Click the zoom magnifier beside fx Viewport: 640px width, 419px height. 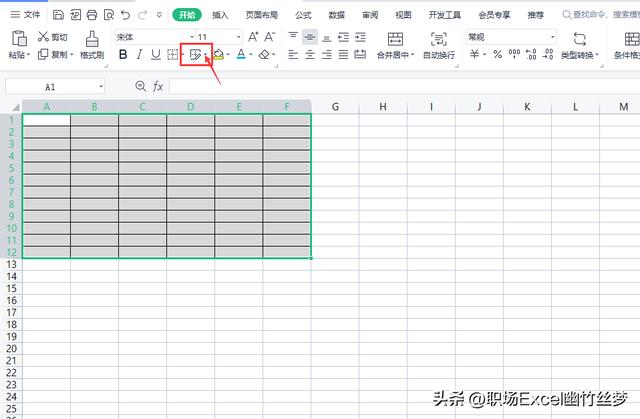pyautogui.click(x=140, y=86)
